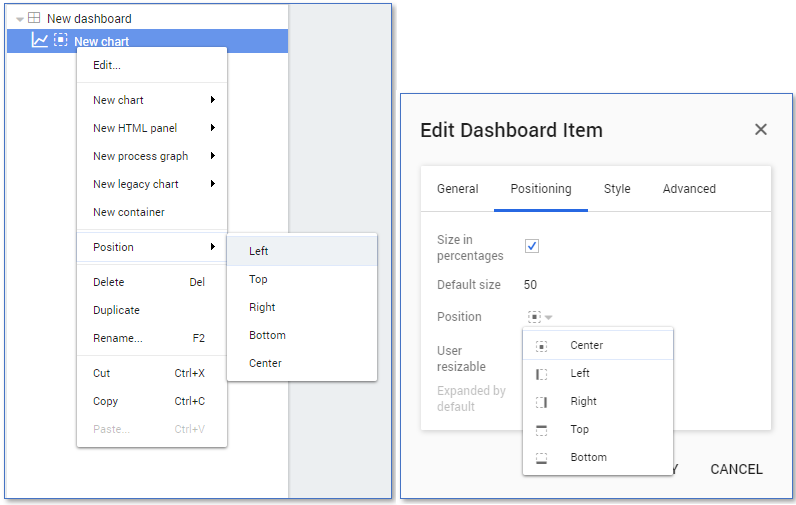Choose the Left position icon in dropdown list

(541, 374)
